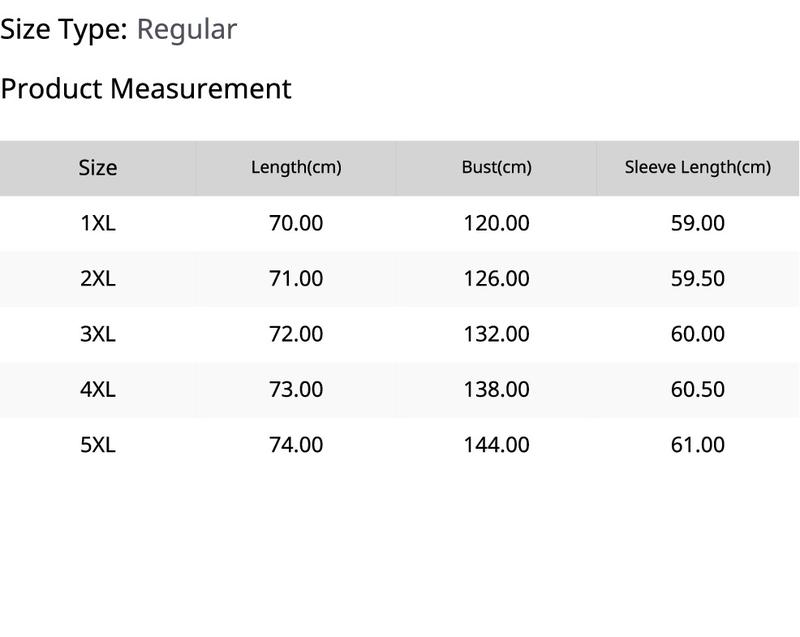
Task: Select the 4XL size row label
Action: (98, 390)
